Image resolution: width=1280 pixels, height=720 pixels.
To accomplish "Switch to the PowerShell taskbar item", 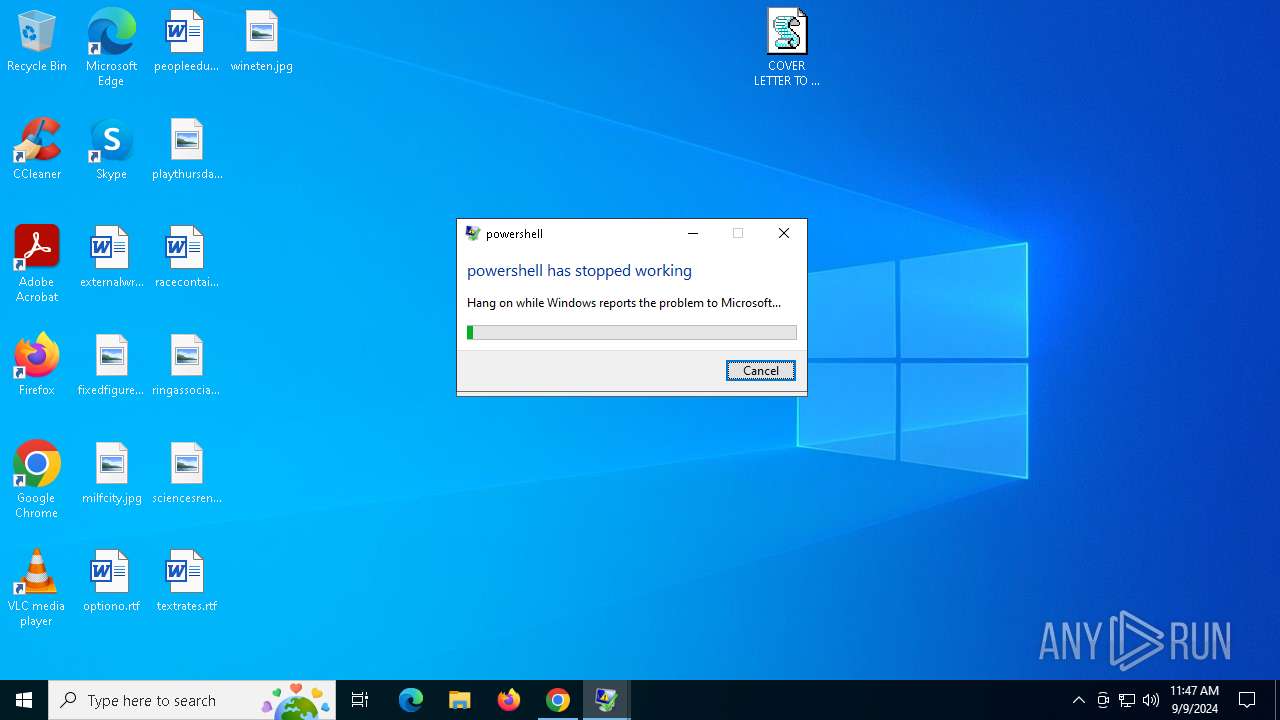I will point(607,700).
